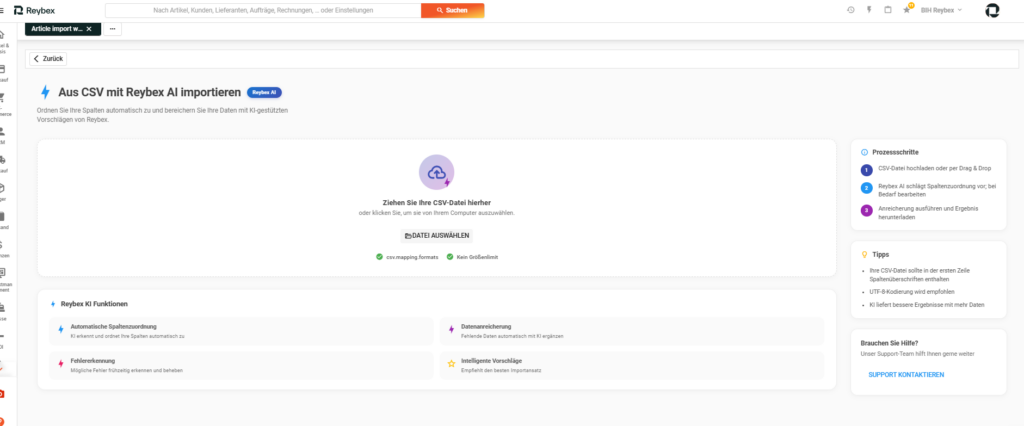This screenshot has width=1024, height=426.
Task: Click the lightning bolt icon in top header
Action: click(x=869, y=10)
